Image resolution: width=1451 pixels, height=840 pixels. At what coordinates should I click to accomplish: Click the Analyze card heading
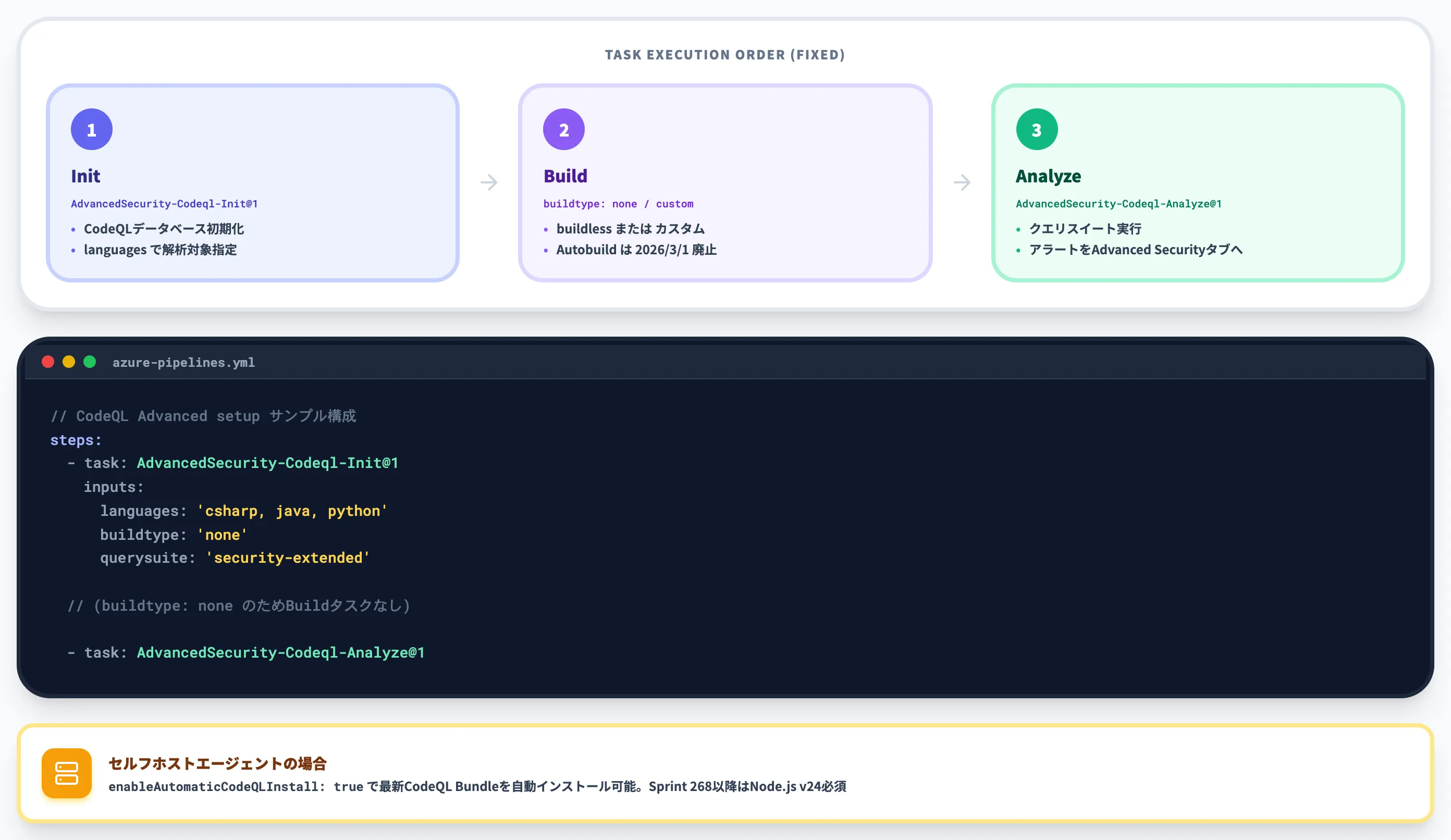(x=1048, y=176)
